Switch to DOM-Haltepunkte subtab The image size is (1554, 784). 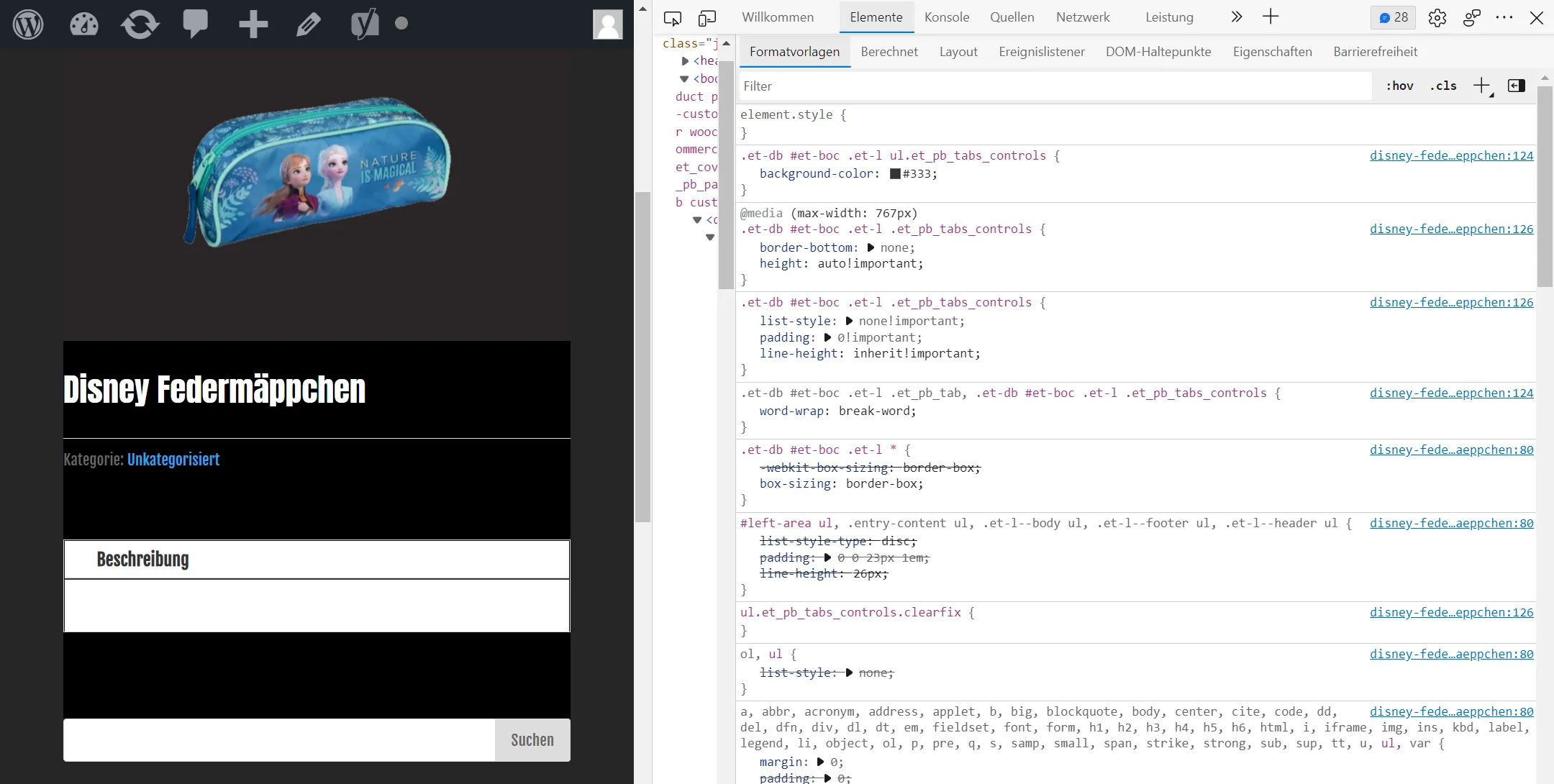pyautogui.click(x=1158, y=52)
